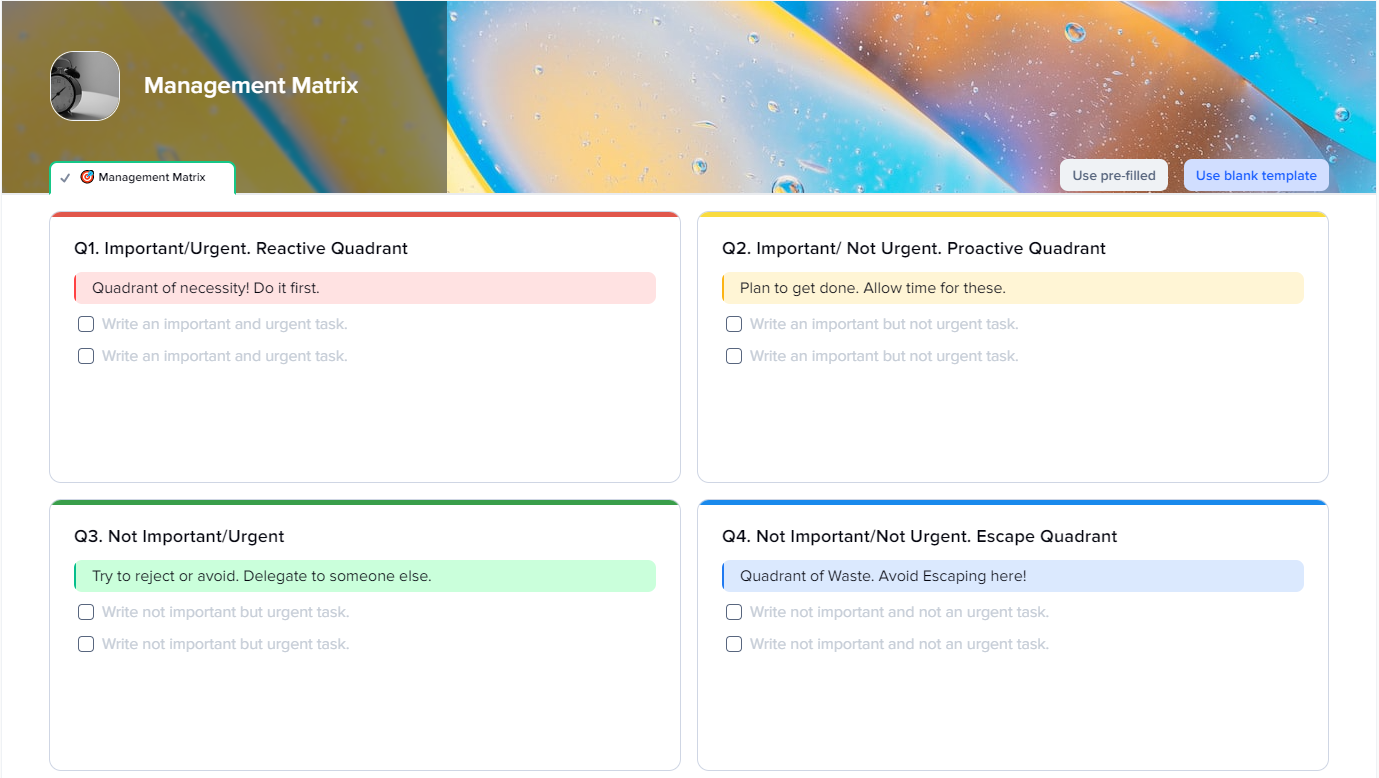Viewport: 1379px width, 778px height.
Task: Toggle the second Q2 important but not urgent checkbox
Action: point(734,356)
